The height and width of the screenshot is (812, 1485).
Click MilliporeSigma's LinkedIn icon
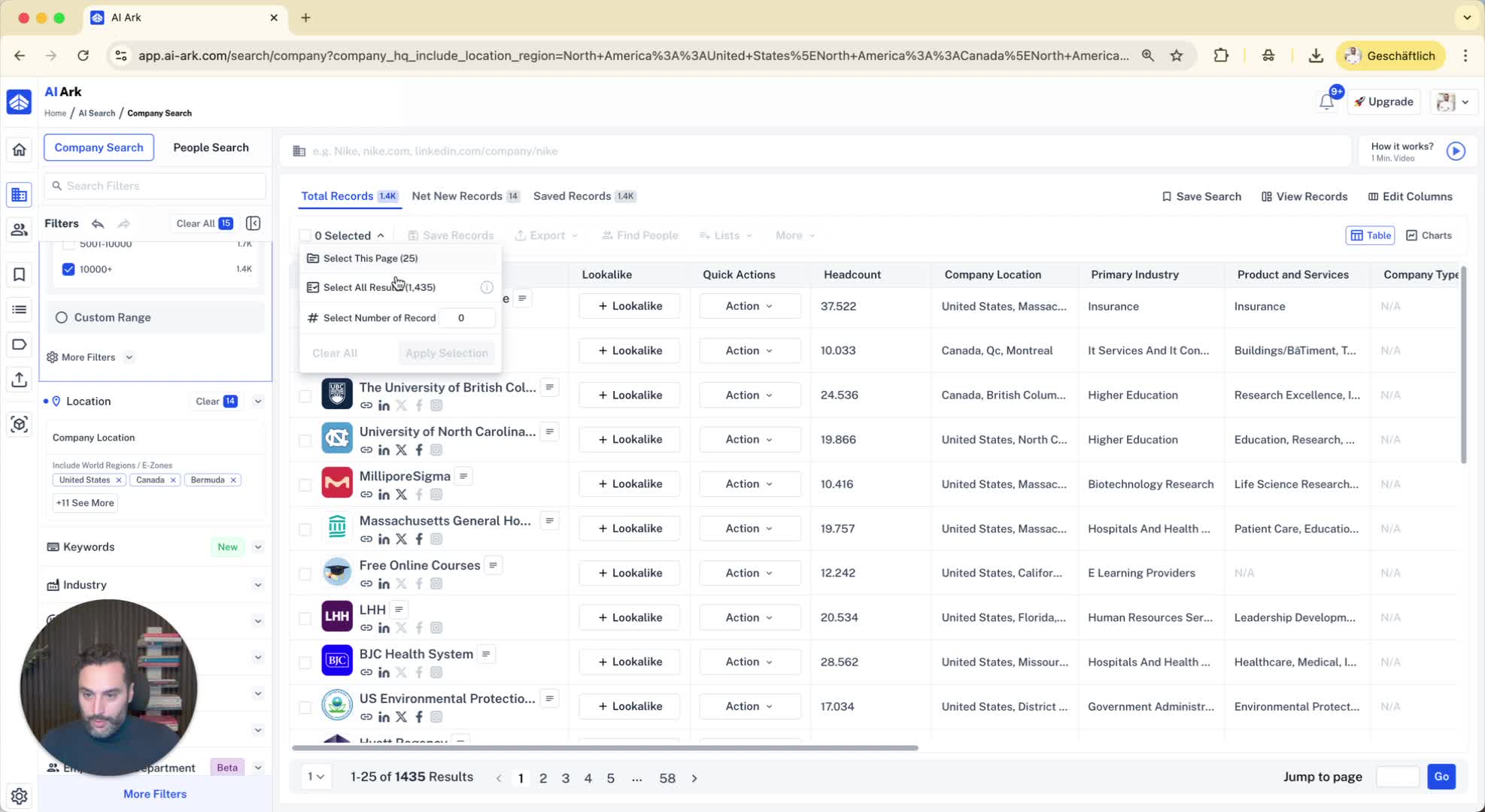[384, 495]
